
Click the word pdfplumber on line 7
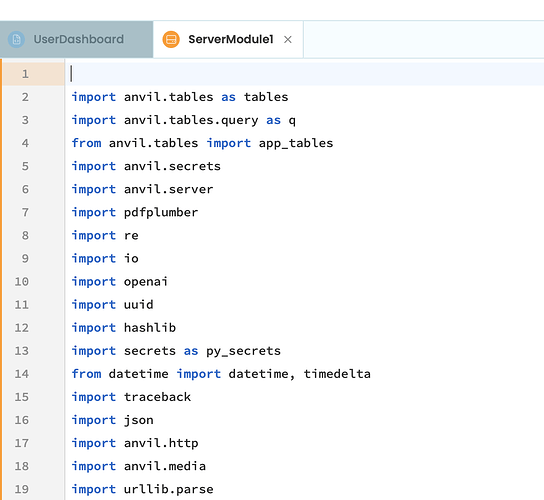[161, 212]
